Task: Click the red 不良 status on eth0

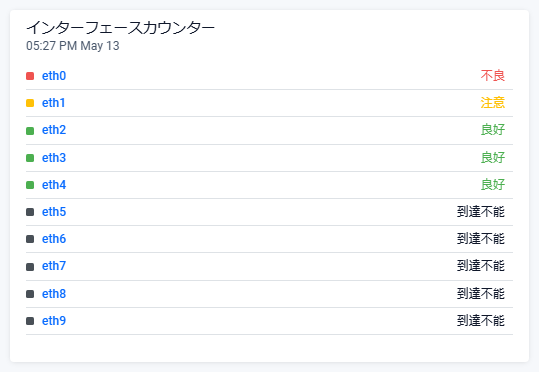Action: [x=493, y=76]
